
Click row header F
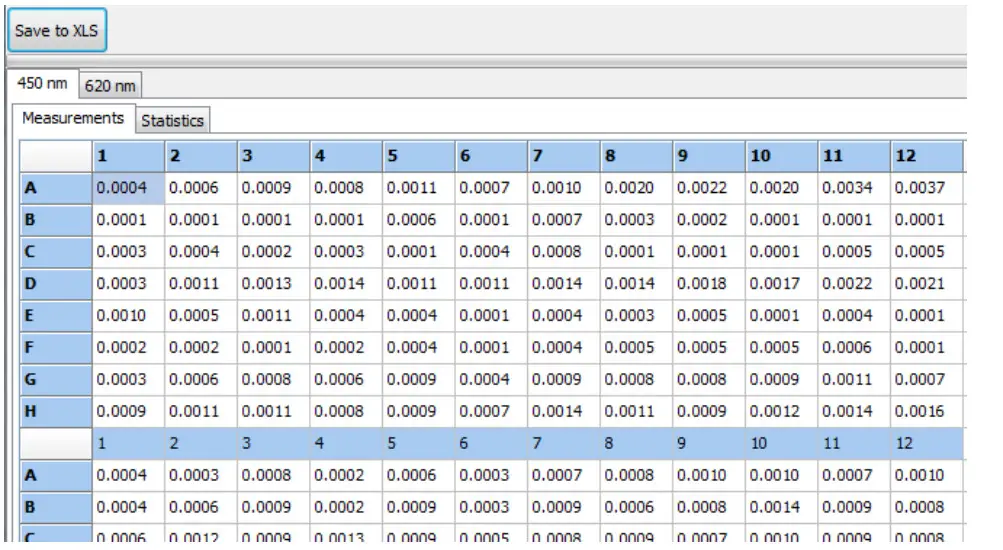click(56, 348)
